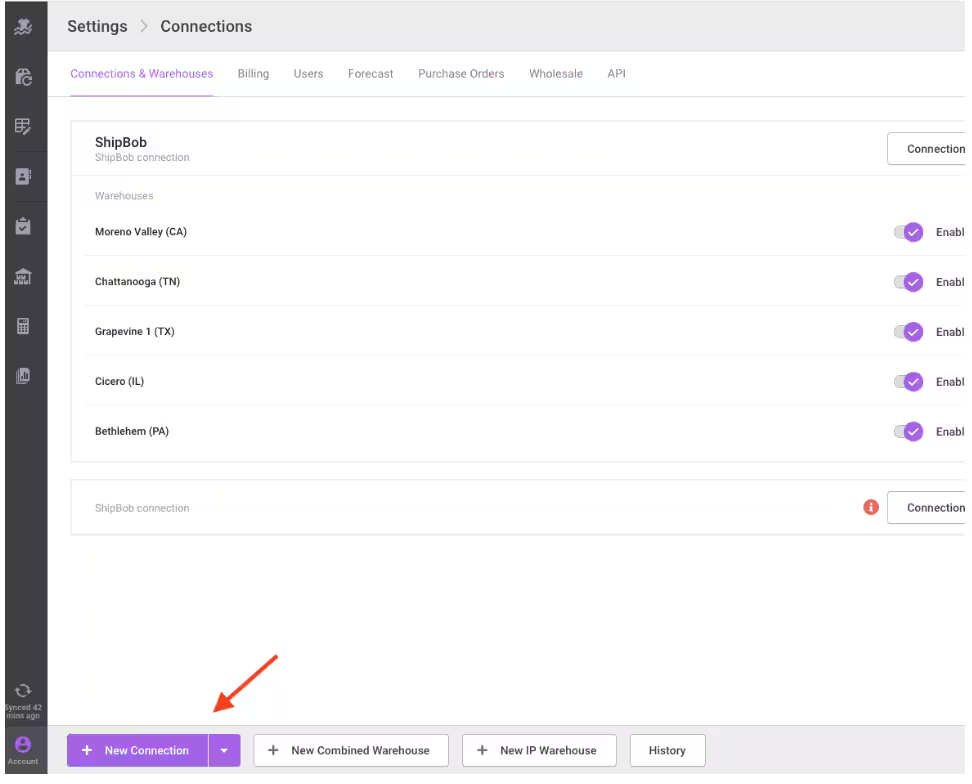Screen dimensions: 972x784
Task: Click the whale logo at top of sidebar
Action: point(24,27)
